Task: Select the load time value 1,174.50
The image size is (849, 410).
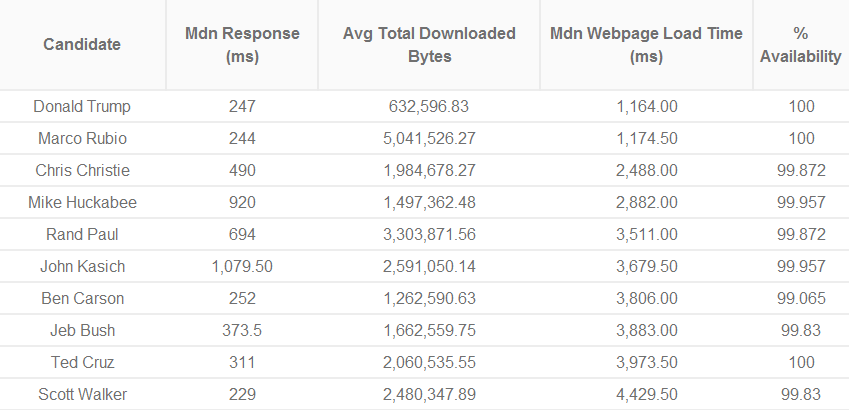Action: point(646,138)
